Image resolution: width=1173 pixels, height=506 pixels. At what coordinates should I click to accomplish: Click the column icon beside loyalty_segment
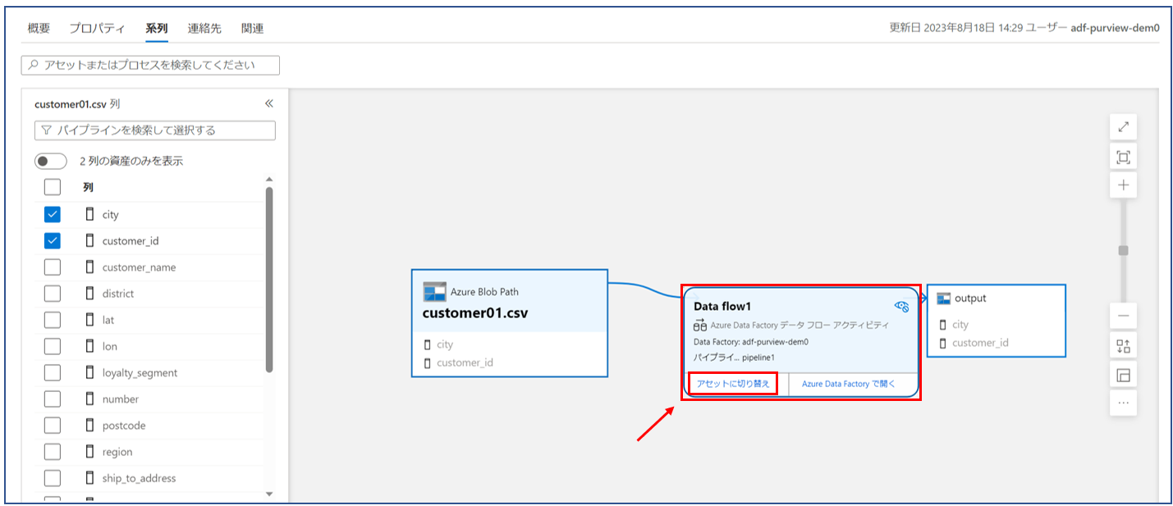tap(90, 372)
